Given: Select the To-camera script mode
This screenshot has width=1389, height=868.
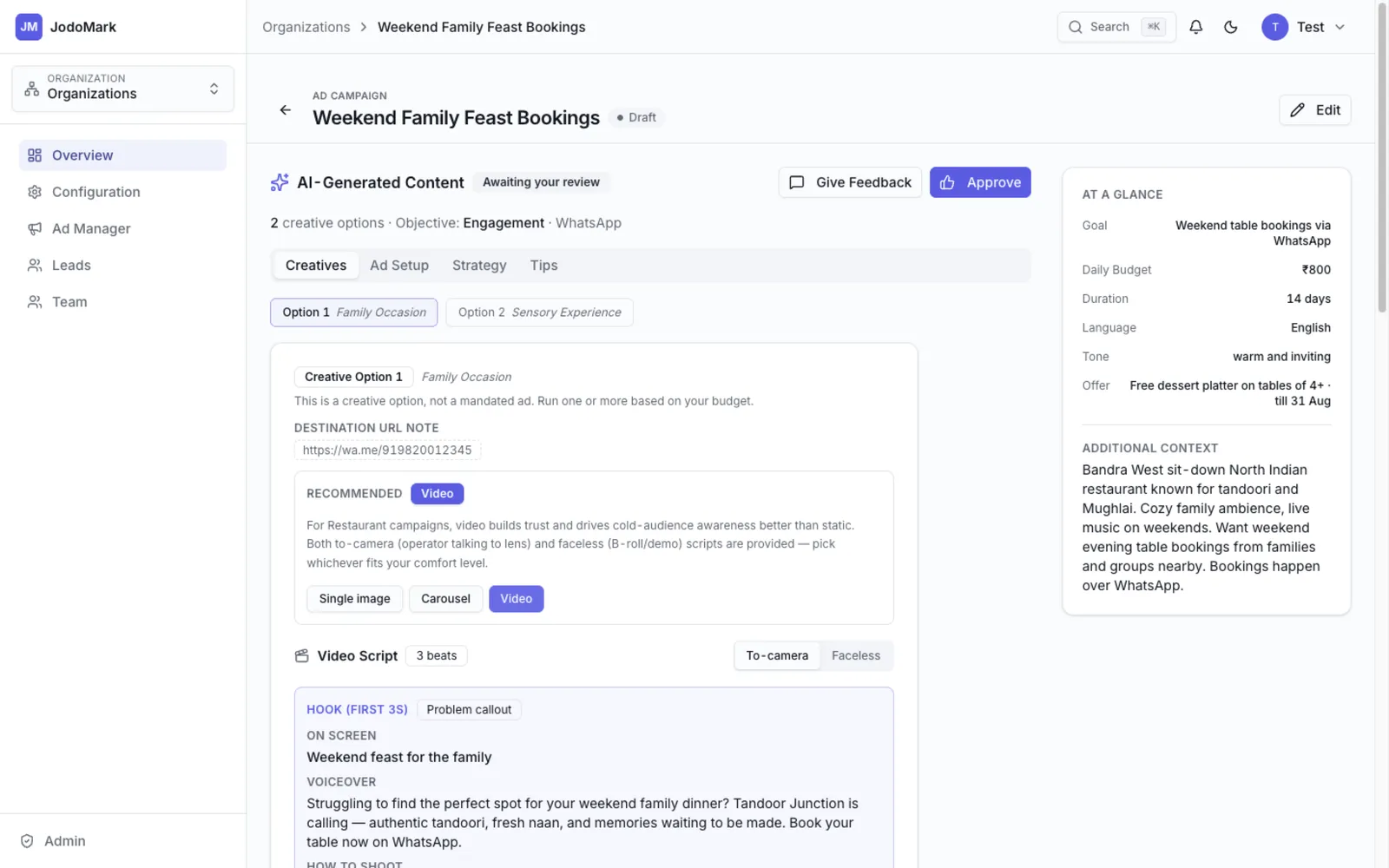Looking at the screenshot, I should 777,655.
